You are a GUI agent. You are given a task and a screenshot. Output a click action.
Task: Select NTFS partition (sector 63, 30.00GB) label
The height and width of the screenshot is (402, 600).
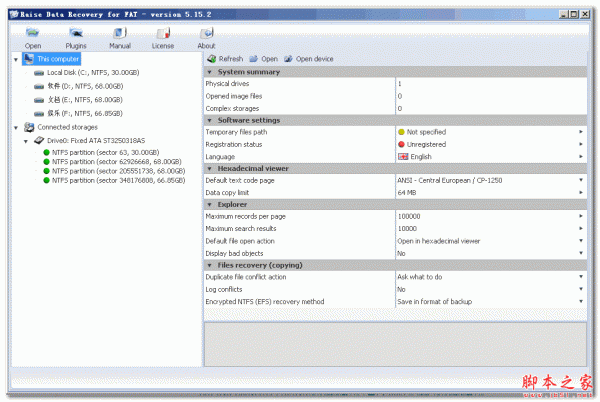(106, 152)
